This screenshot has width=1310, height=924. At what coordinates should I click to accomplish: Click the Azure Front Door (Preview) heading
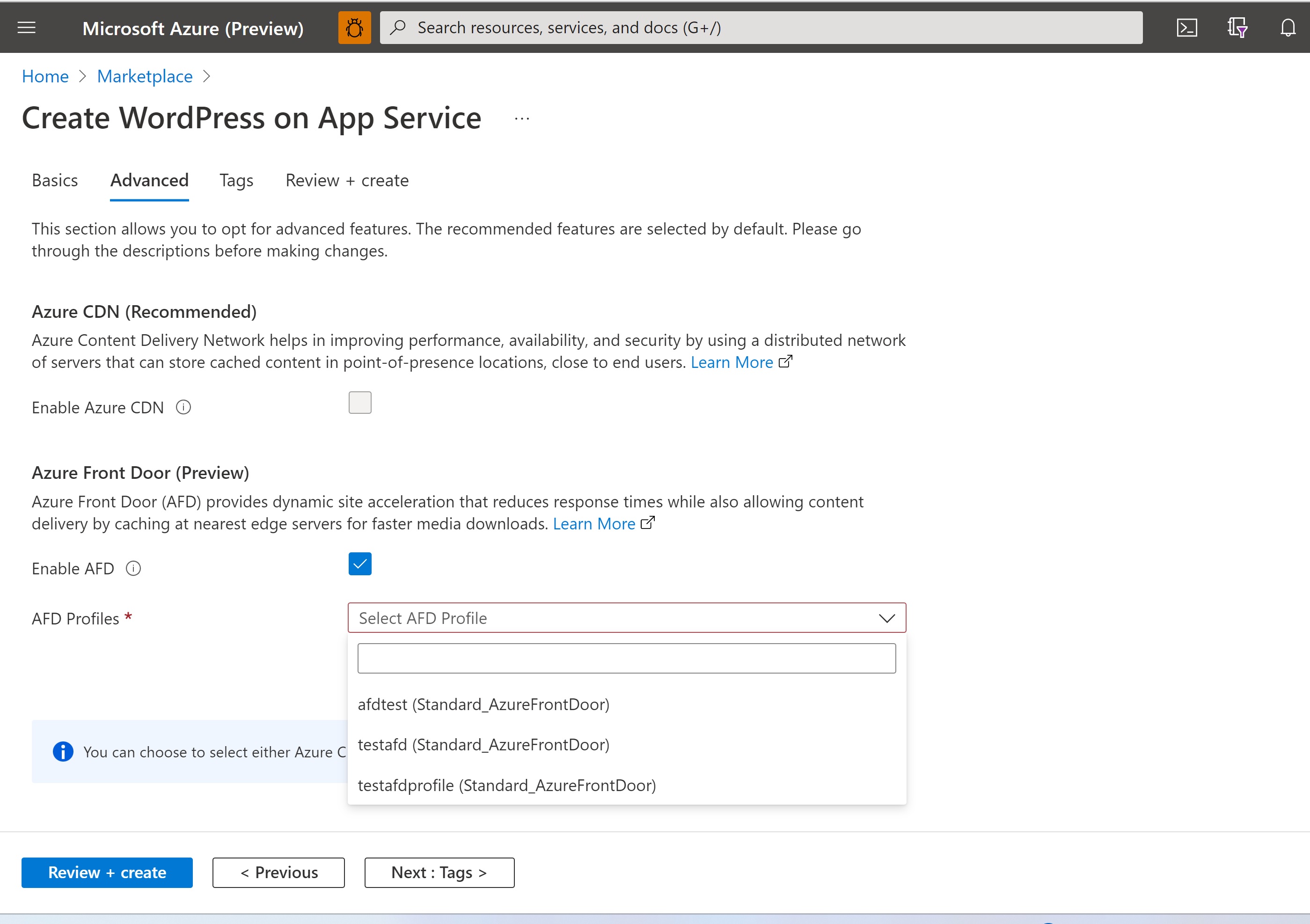(140, 473)
